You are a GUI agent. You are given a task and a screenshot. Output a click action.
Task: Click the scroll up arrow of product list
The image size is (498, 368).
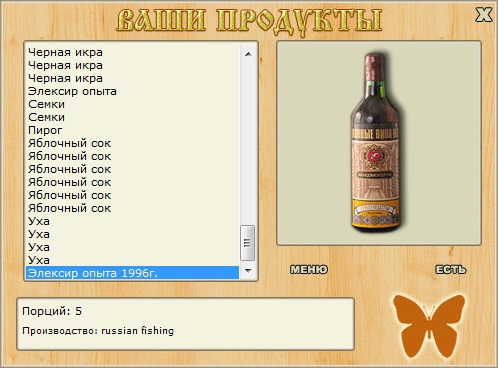[248, 54]
